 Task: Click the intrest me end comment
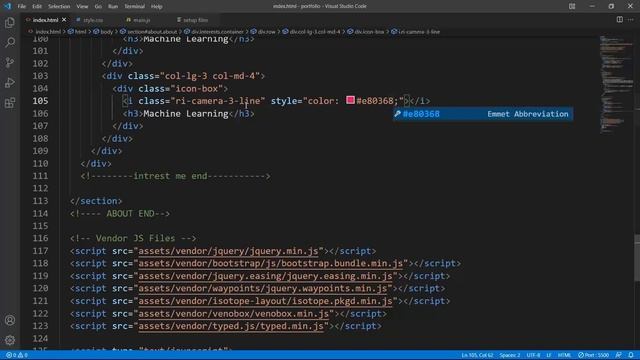[x=176, y=176]
